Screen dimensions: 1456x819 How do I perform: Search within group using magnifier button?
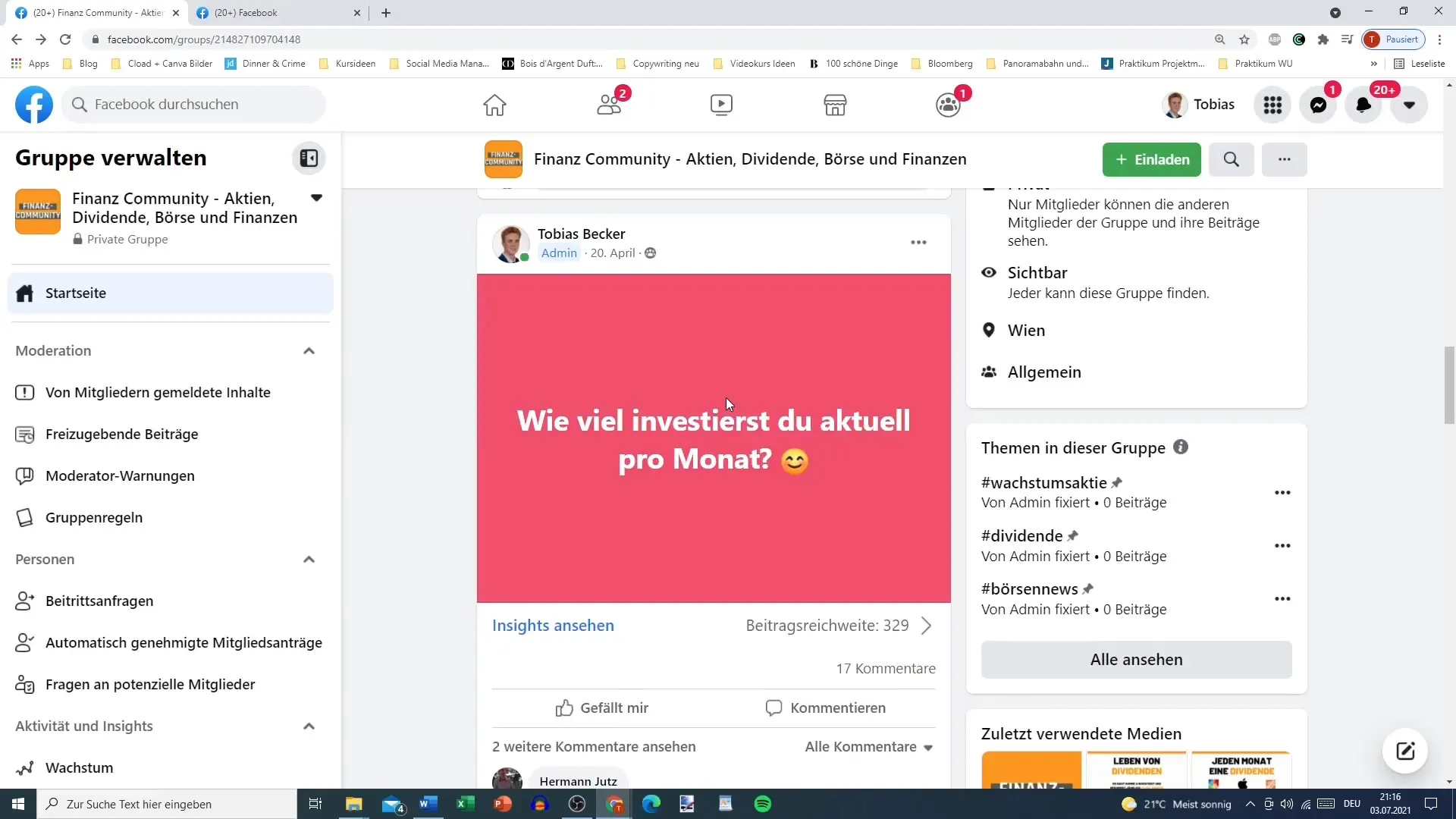tap(1231, 159)
